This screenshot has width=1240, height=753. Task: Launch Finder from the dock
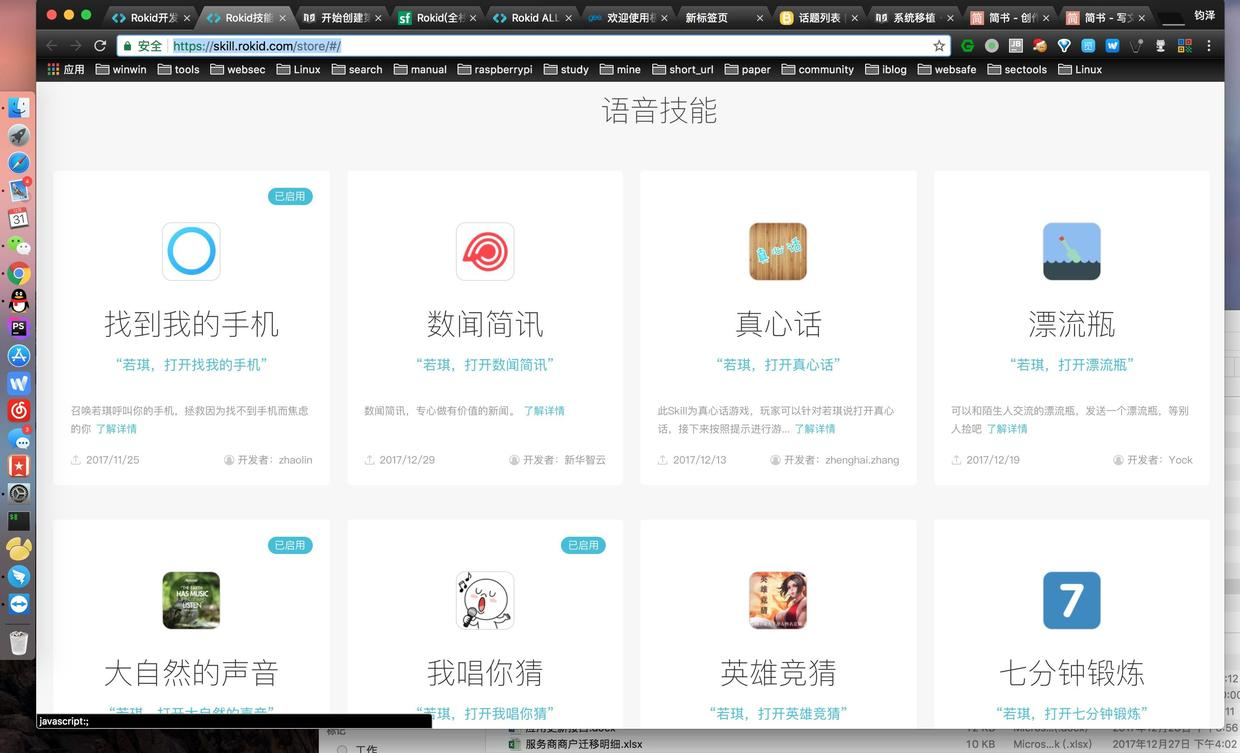19,108
